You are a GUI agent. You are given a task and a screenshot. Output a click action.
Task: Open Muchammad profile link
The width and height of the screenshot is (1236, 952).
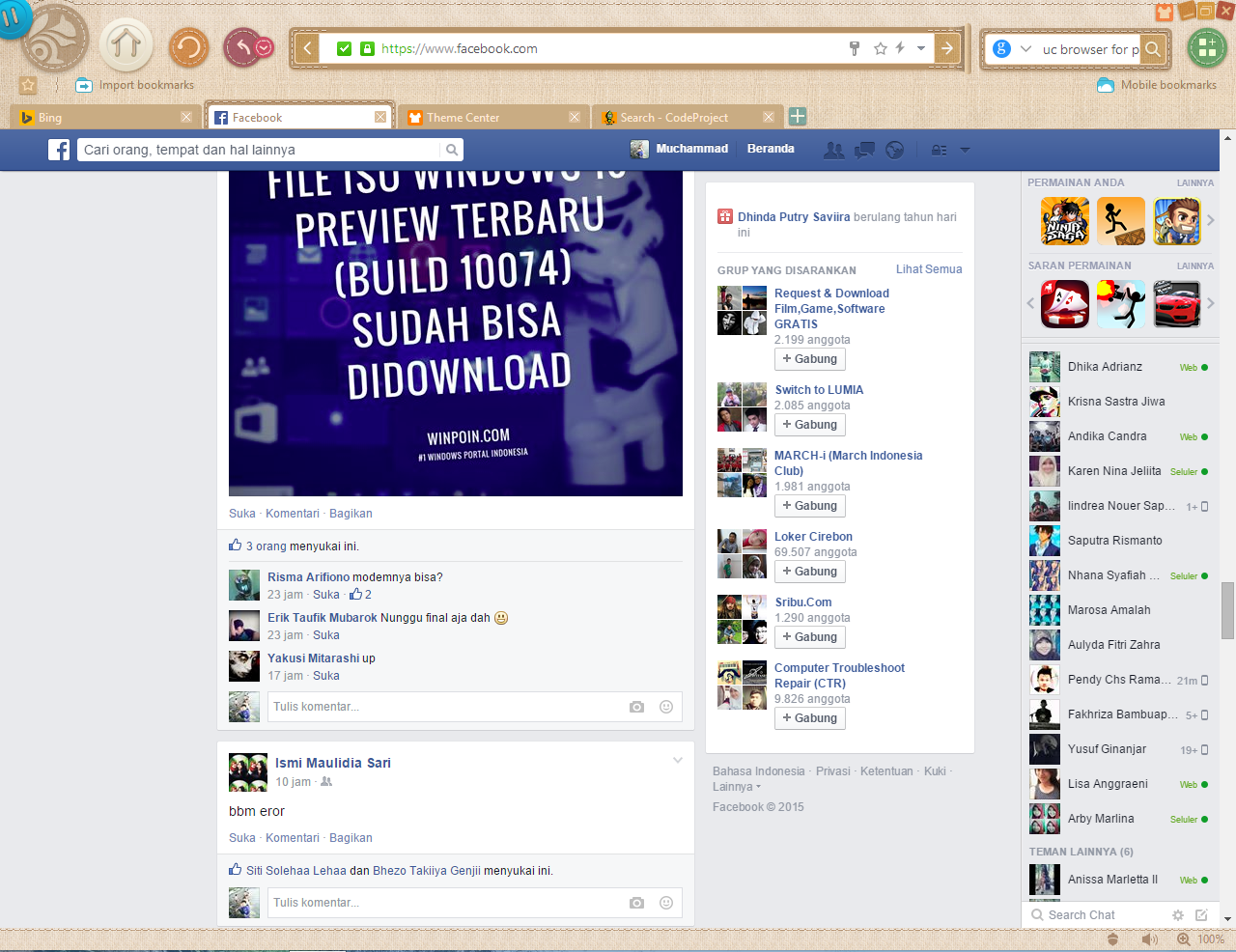click(680, 149)
